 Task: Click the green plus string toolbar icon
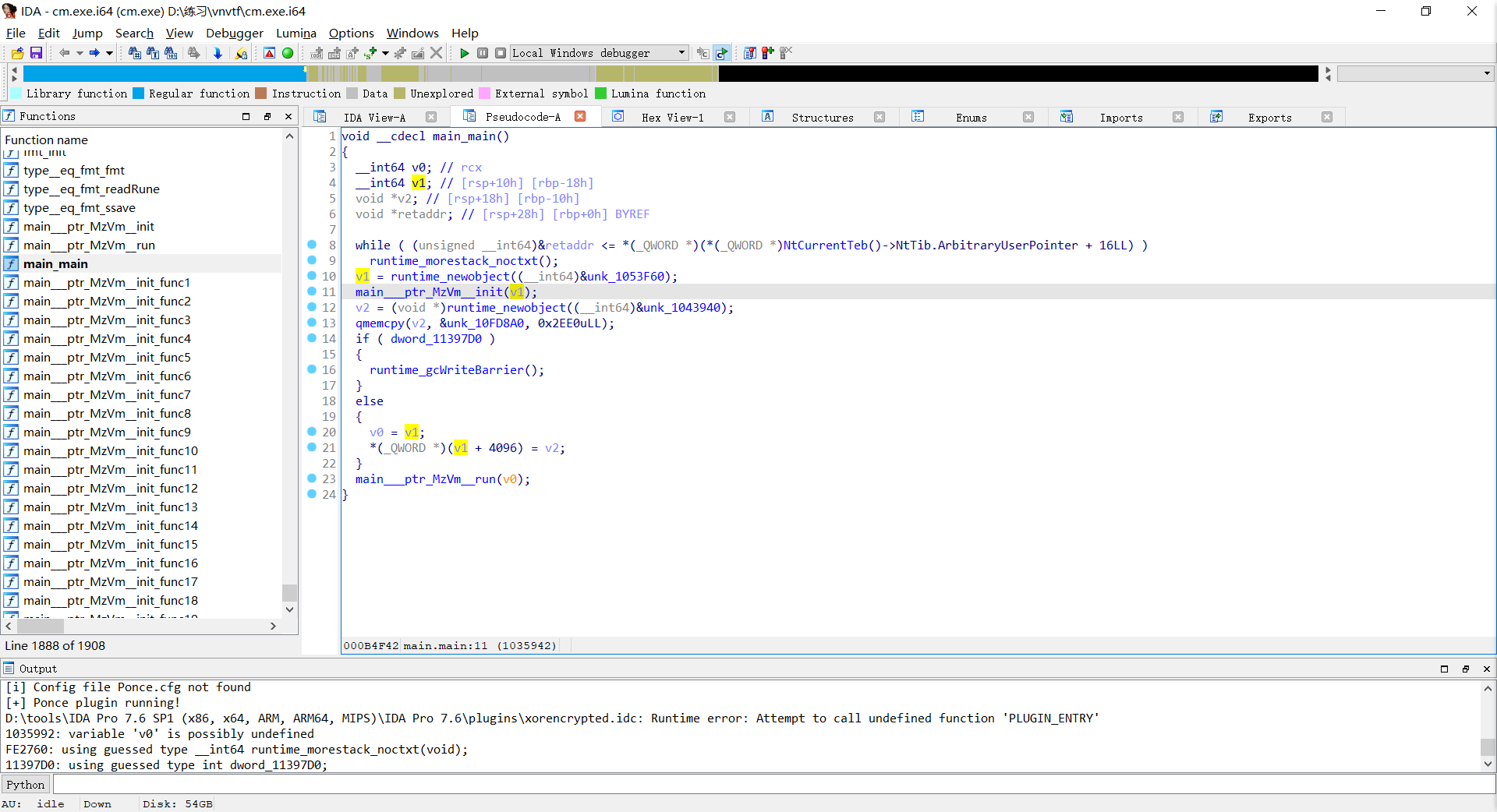click(370, 53)
